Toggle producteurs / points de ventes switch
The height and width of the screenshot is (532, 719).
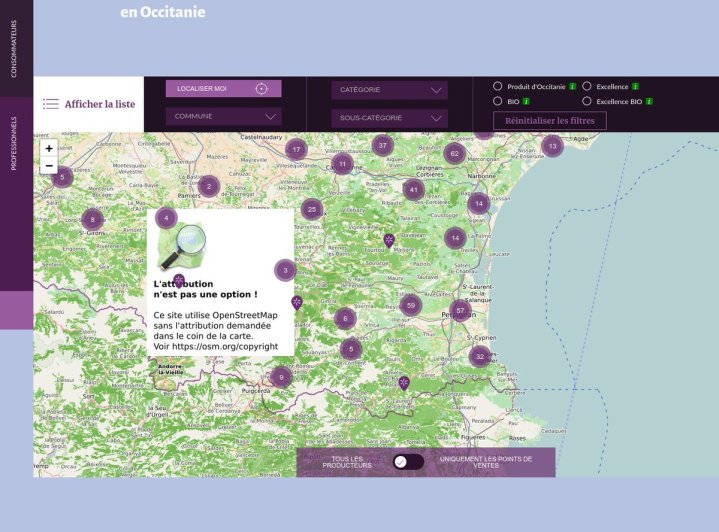pyautogui.click(x=408, y=462)
